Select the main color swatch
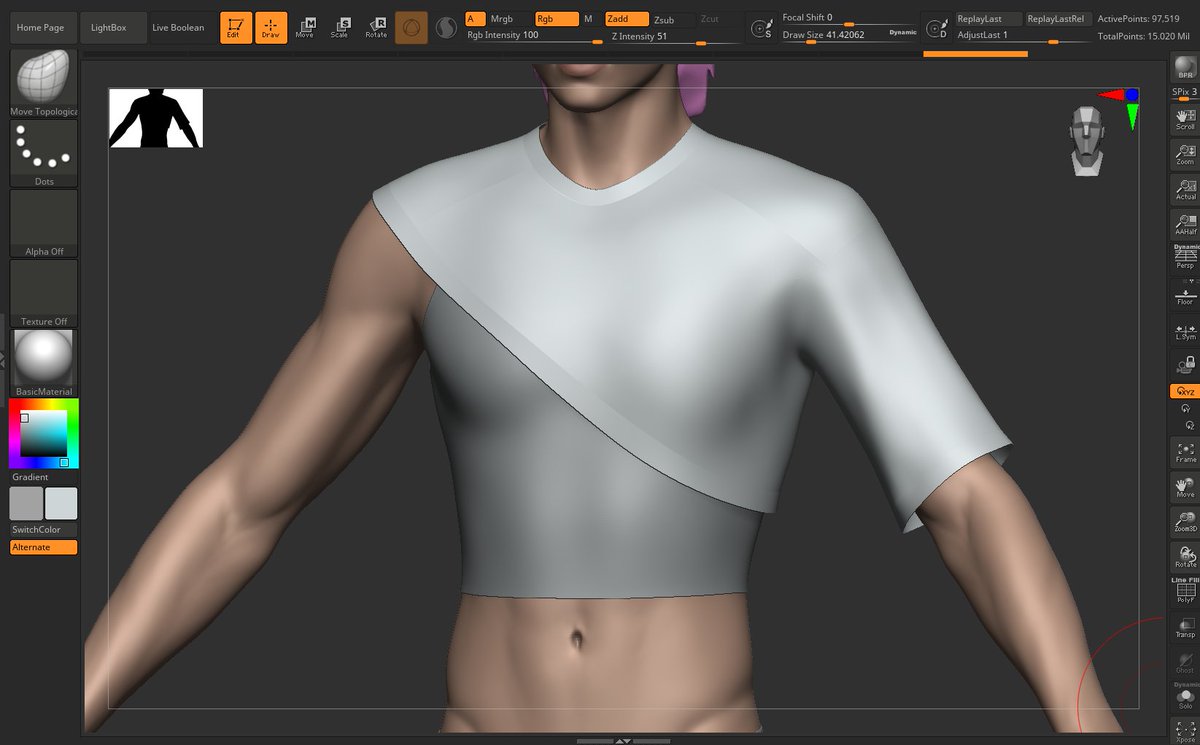Screen dimensions: 1200x745 tap(61, 503)
